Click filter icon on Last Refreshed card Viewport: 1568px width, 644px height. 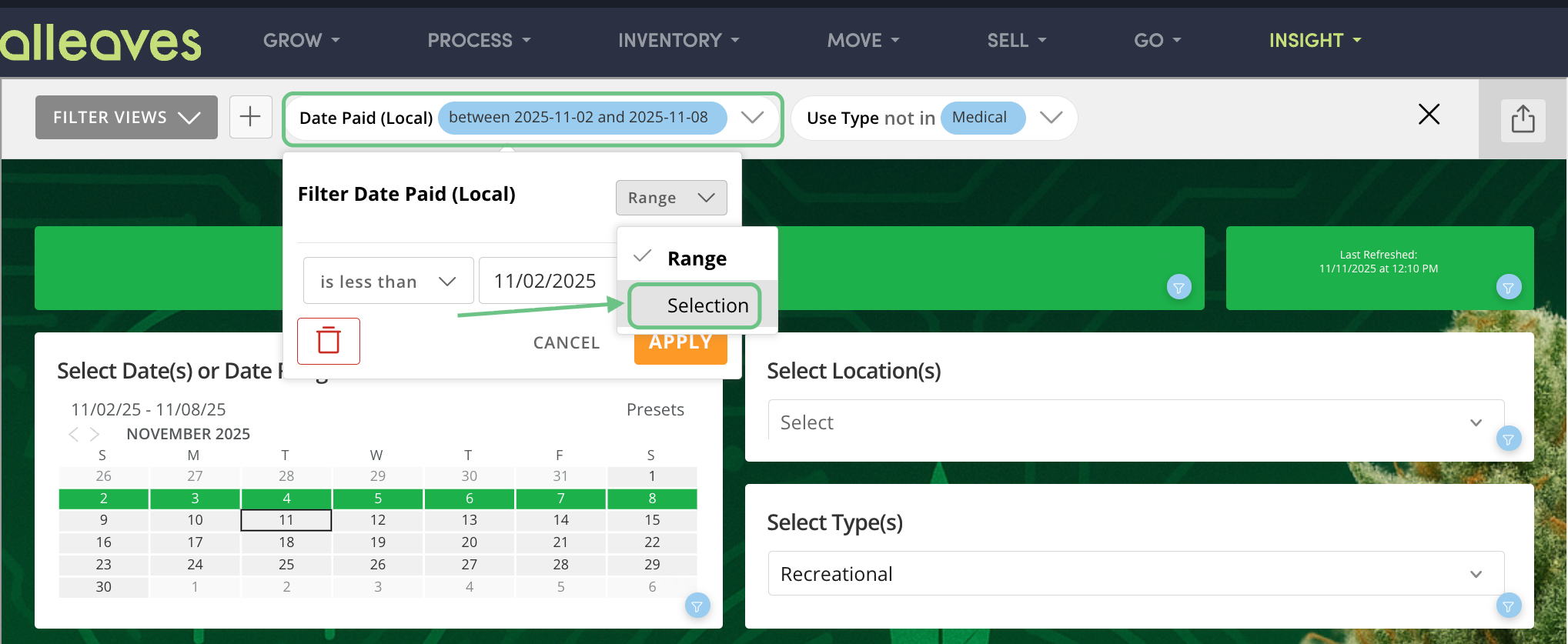(x=1508, y=287)
